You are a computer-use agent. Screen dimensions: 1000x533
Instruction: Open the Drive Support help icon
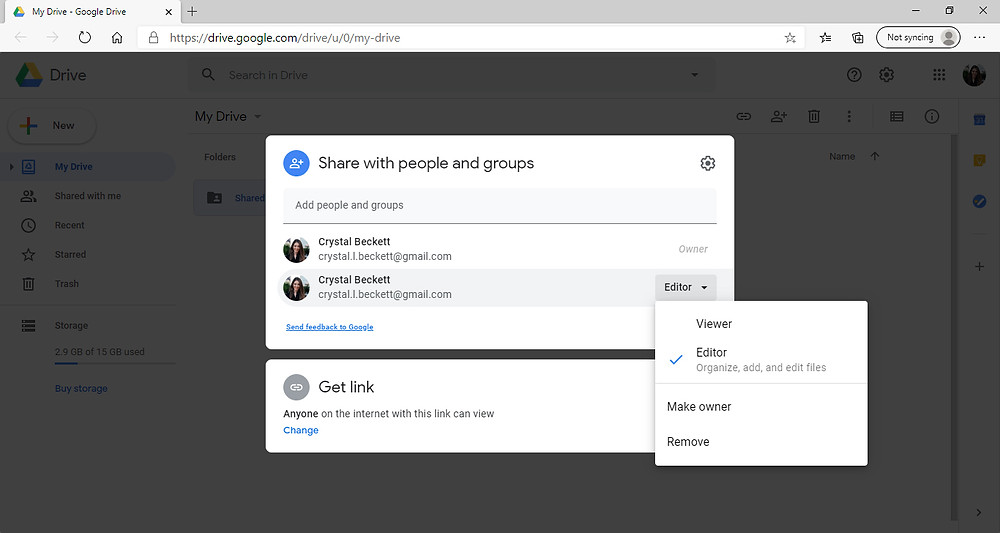(x=854, y=75)
